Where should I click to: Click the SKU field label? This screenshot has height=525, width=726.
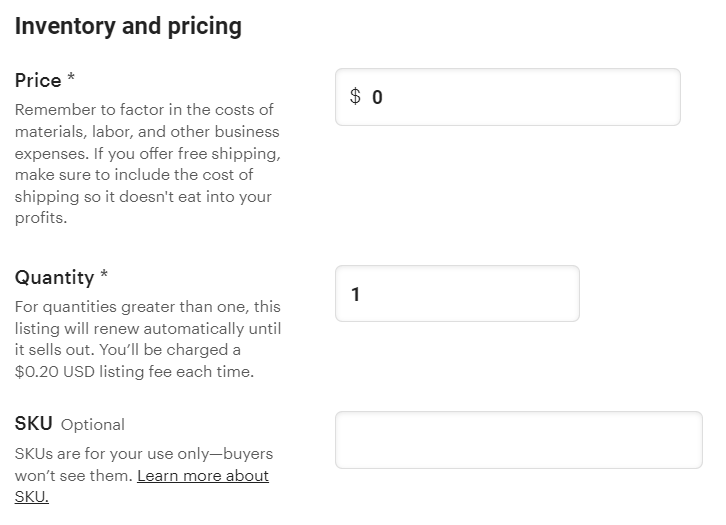33,423
